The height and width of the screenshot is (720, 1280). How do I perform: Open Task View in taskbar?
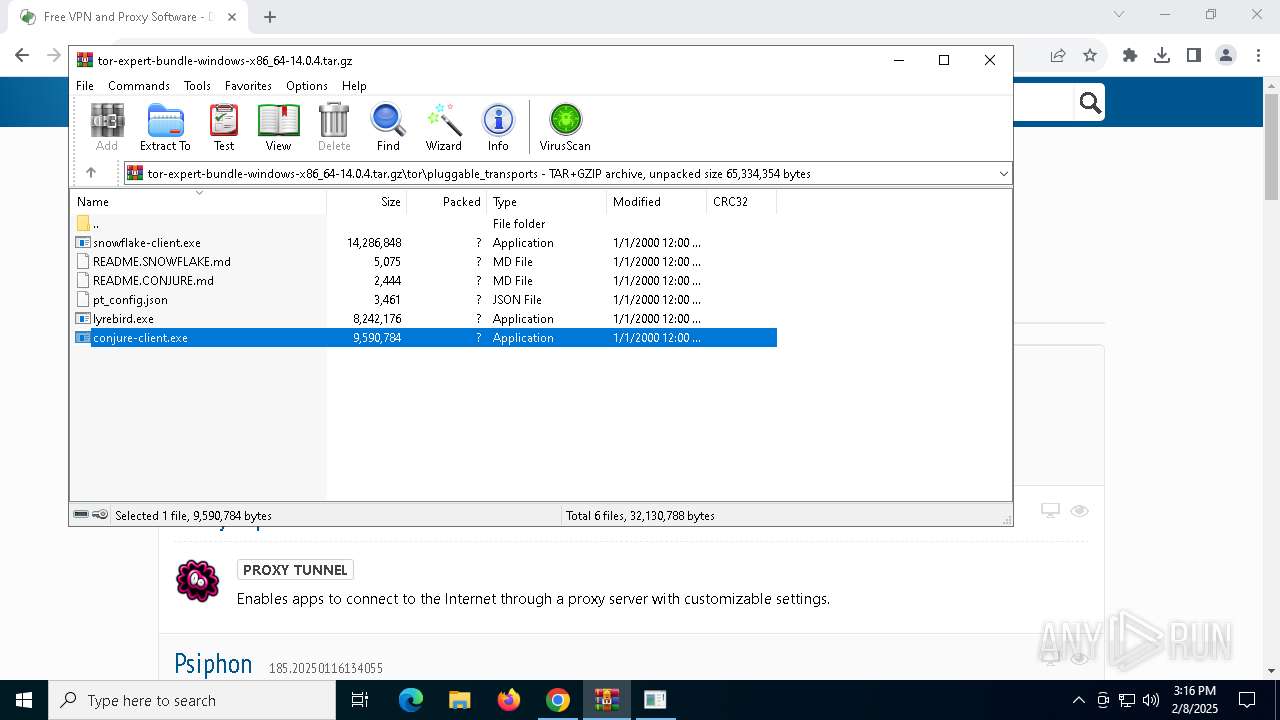(361, 700)
